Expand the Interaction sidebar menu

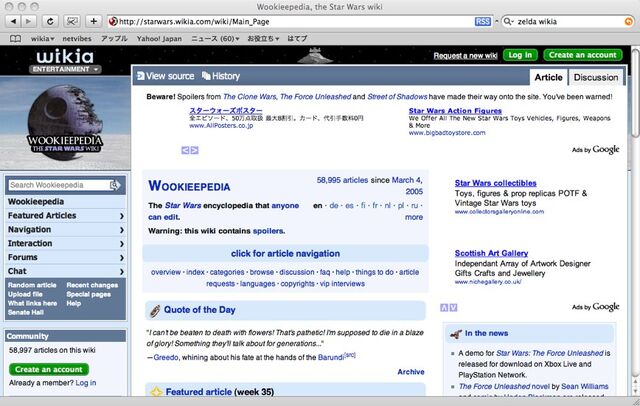[65, 244]
